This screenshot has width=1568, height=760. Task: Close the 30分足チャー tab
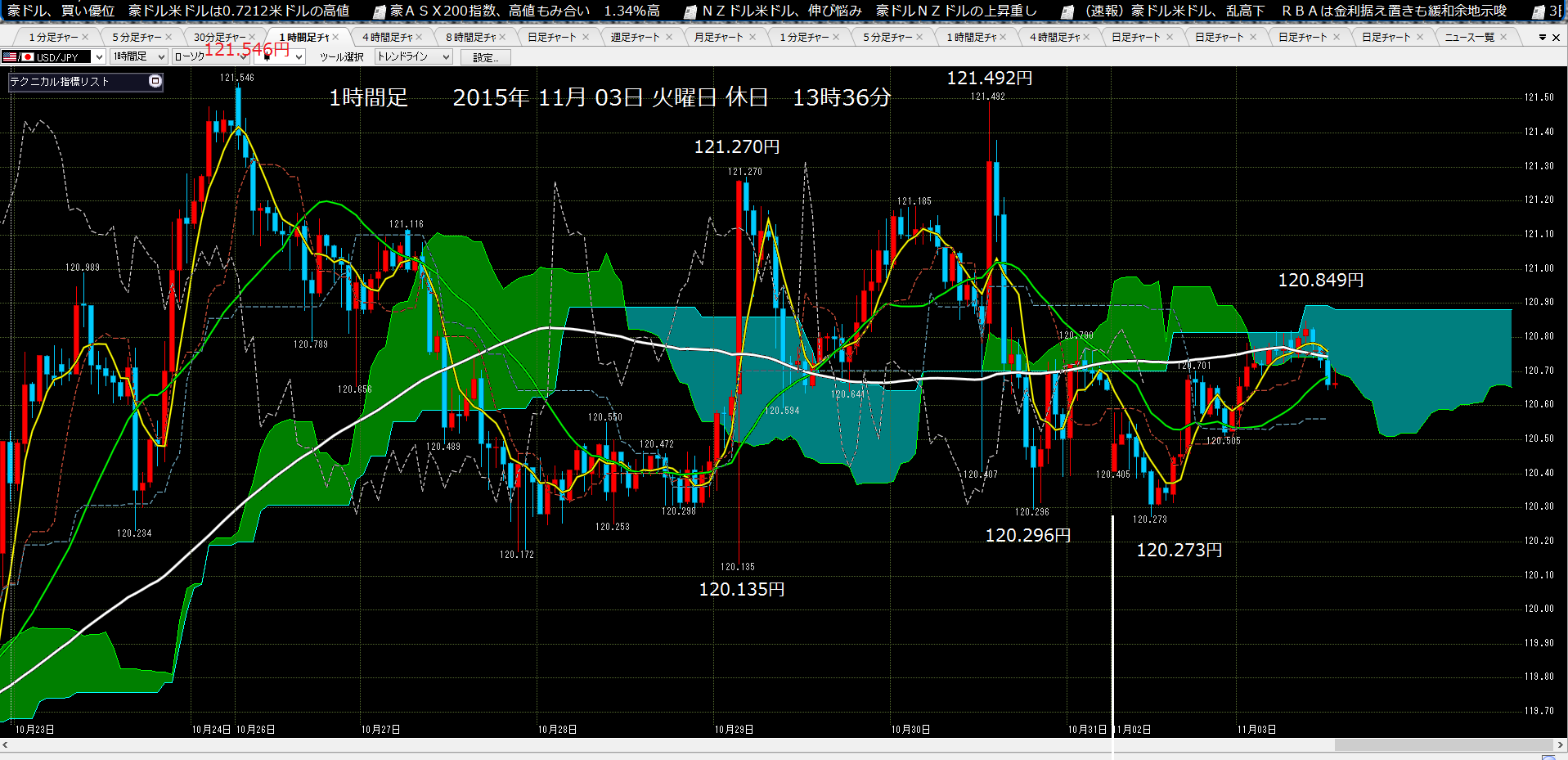tap(251, 37)
